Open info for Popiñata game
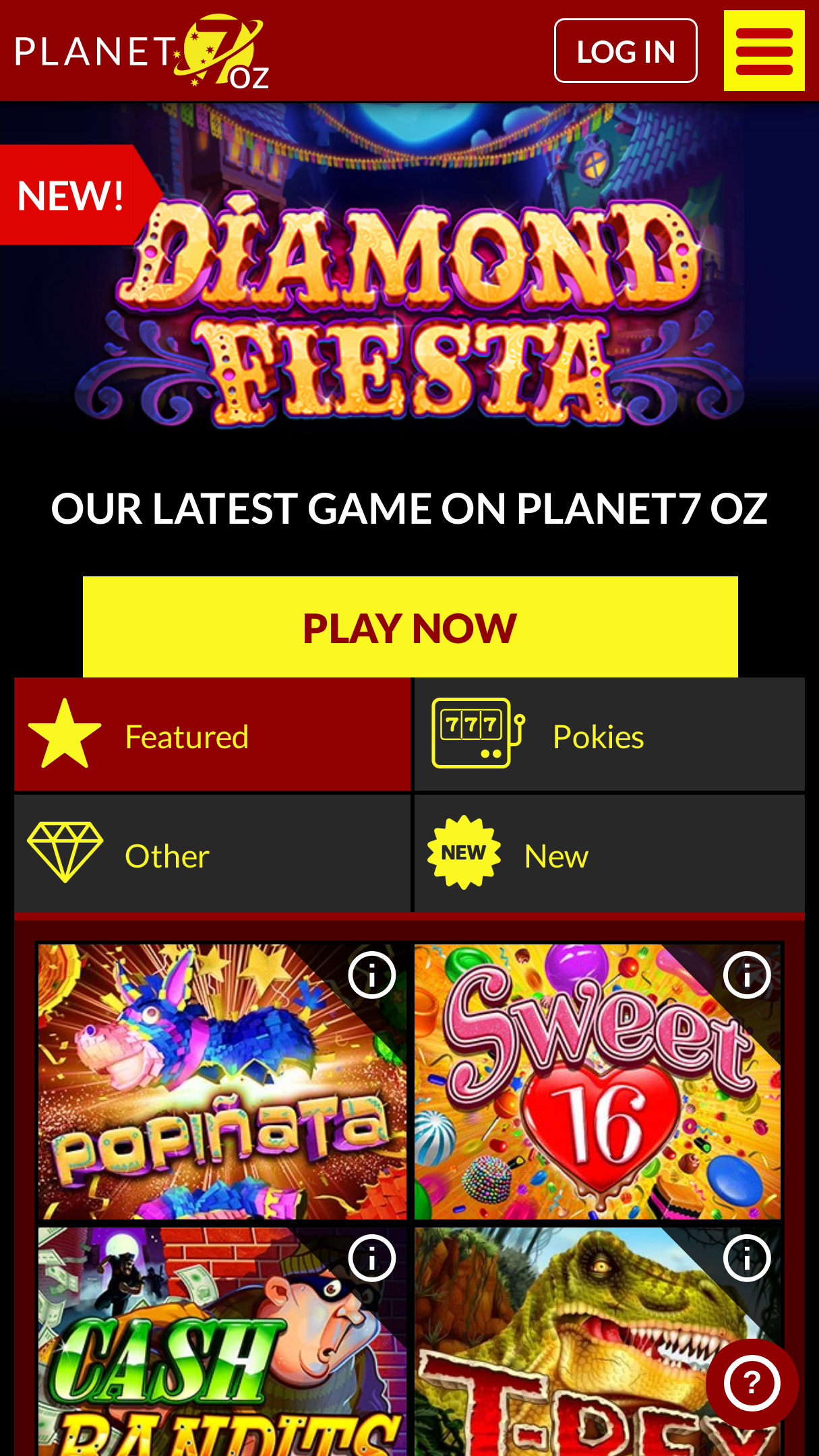 click(x=371, y=975)
